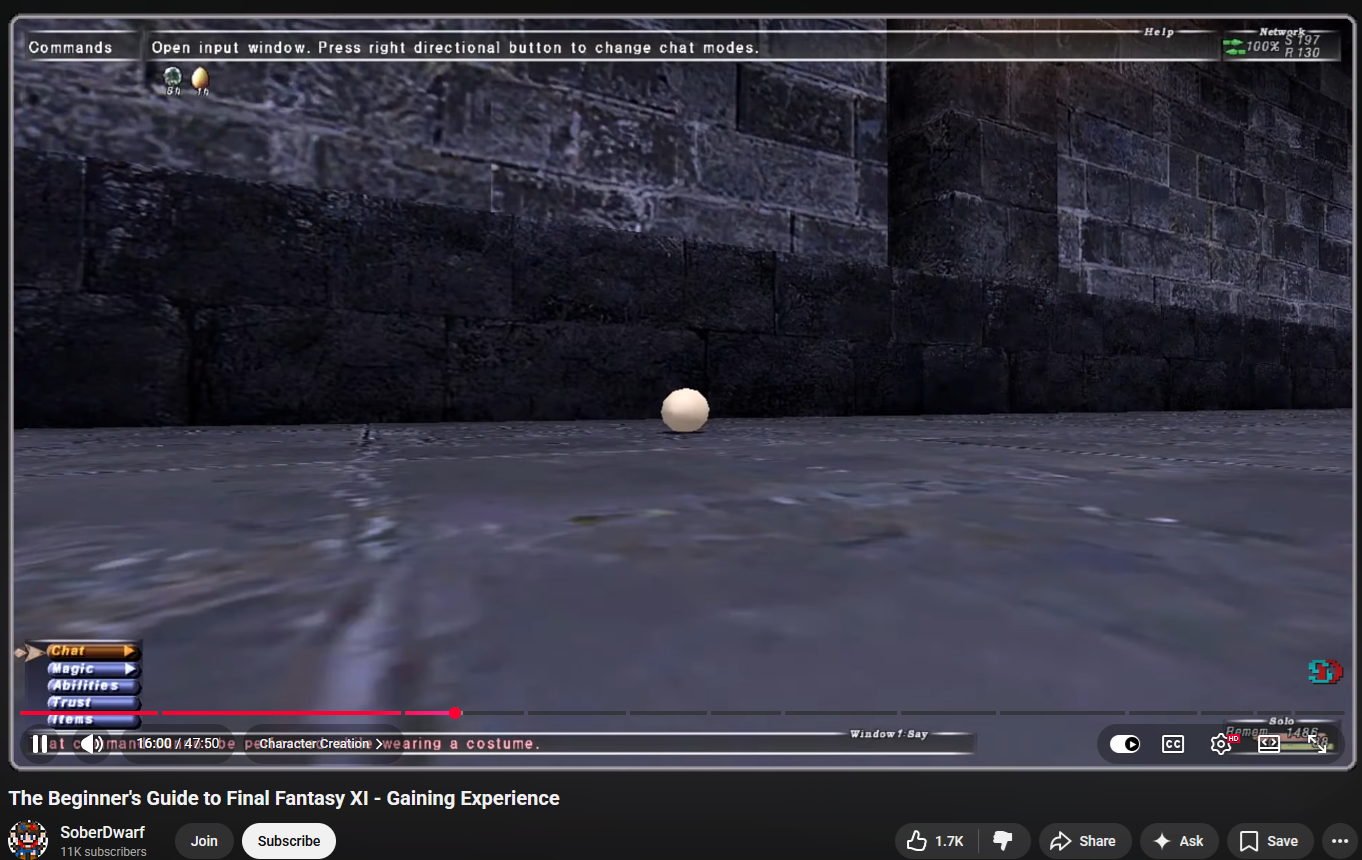Viewport: 1362px width, 860px height.
Task: Click the green network signal arrows icon
Action: click(1234, 46)
